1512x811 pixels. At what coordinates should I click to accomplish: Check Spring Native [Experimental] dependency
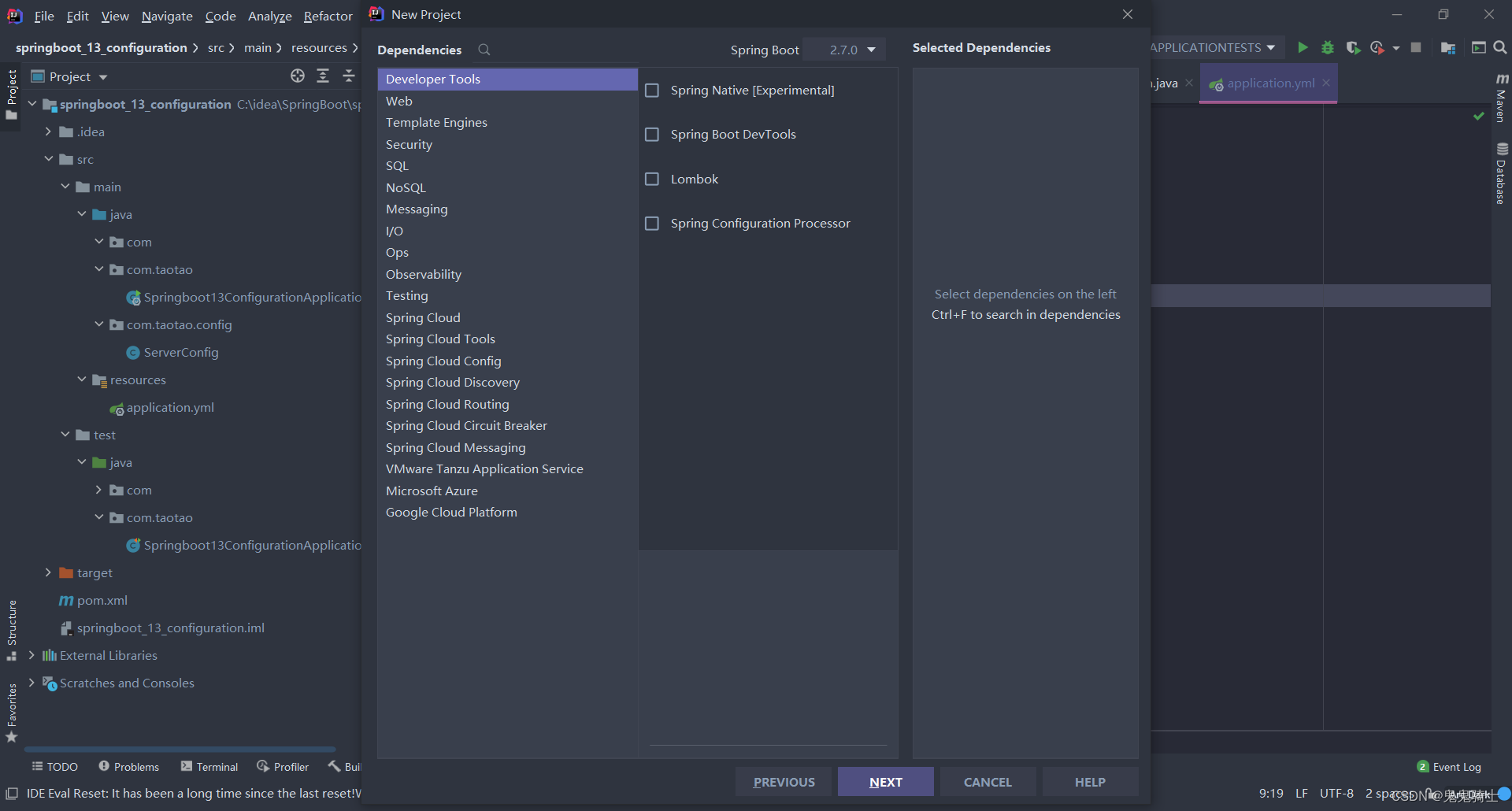[652, 91]
